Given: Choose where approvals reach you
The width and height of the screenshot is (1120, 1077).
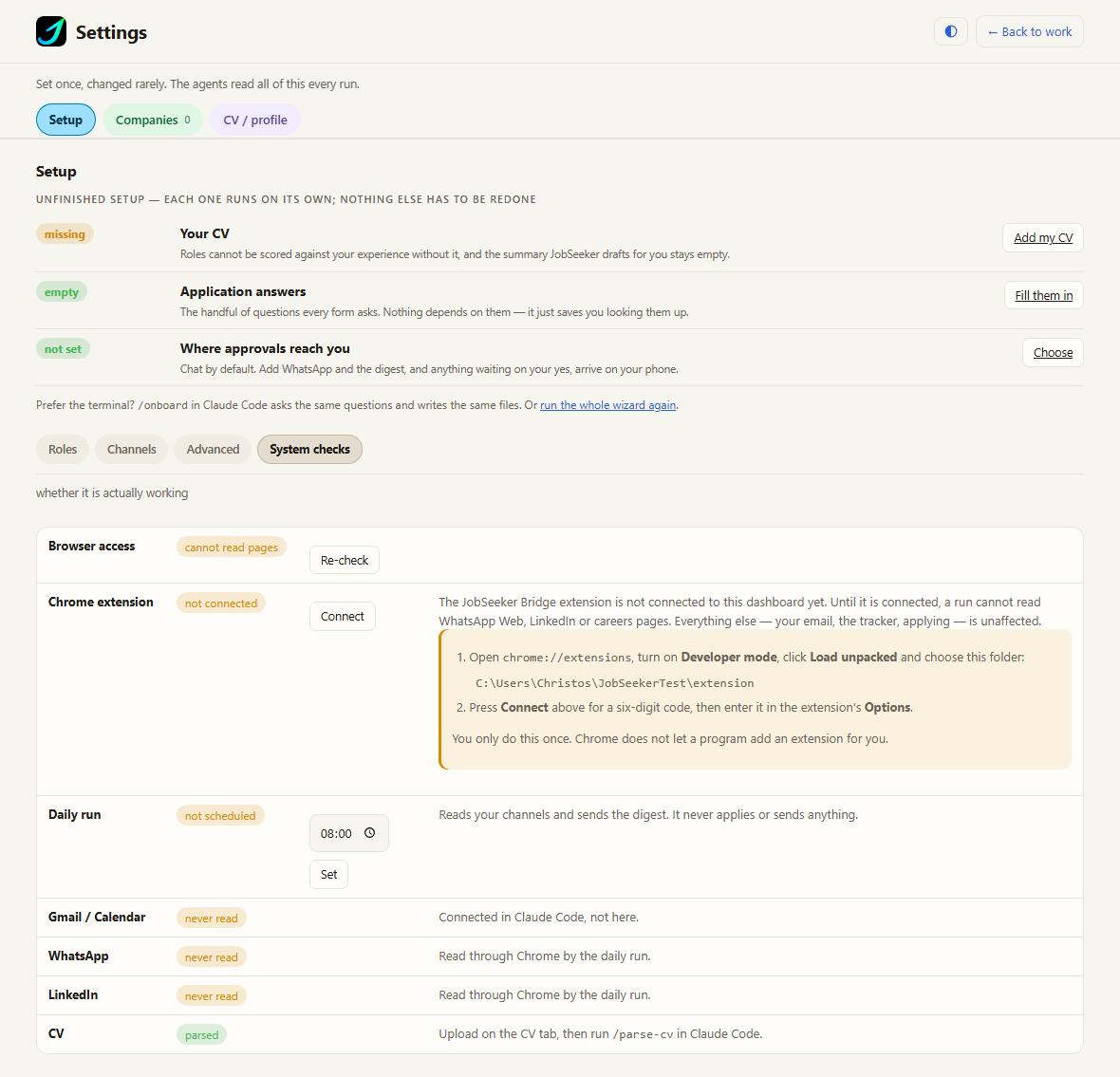Looking at the screenshot, I should coord(1053,353).
